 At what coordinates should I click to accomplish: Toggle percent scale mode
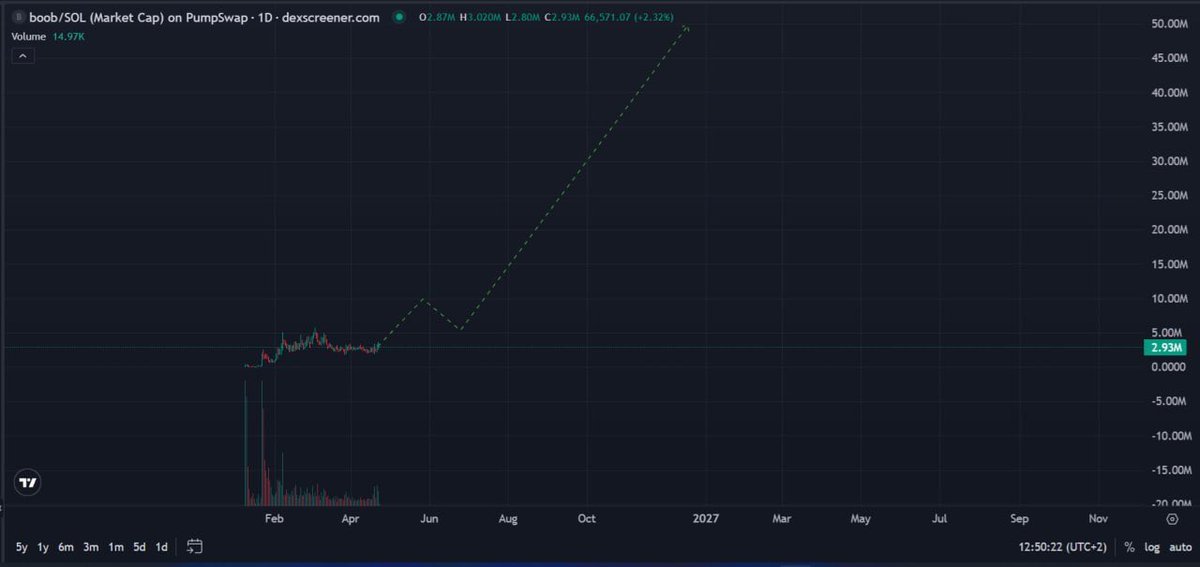(x=1129, y=547)
